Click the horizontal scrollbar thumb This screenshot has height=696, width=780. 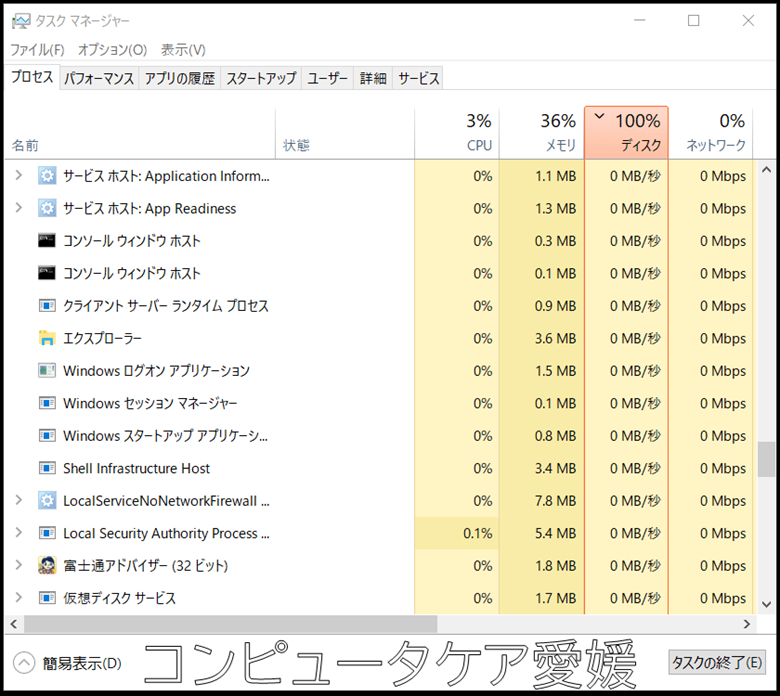[230, 624]
